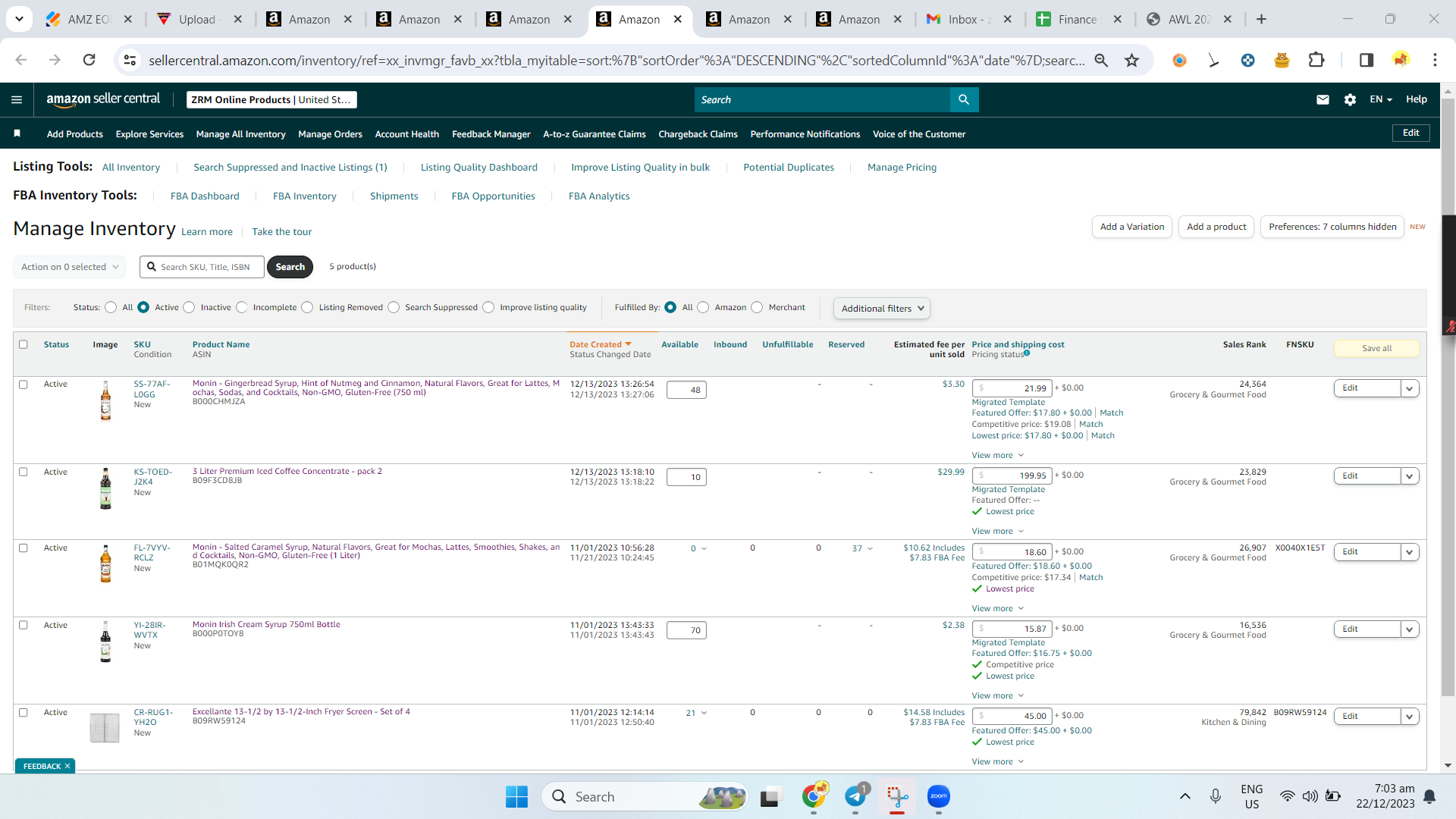Open the EN language dropdown
The height and width of the screenshot is (819, 1456).
[1381, 99]
